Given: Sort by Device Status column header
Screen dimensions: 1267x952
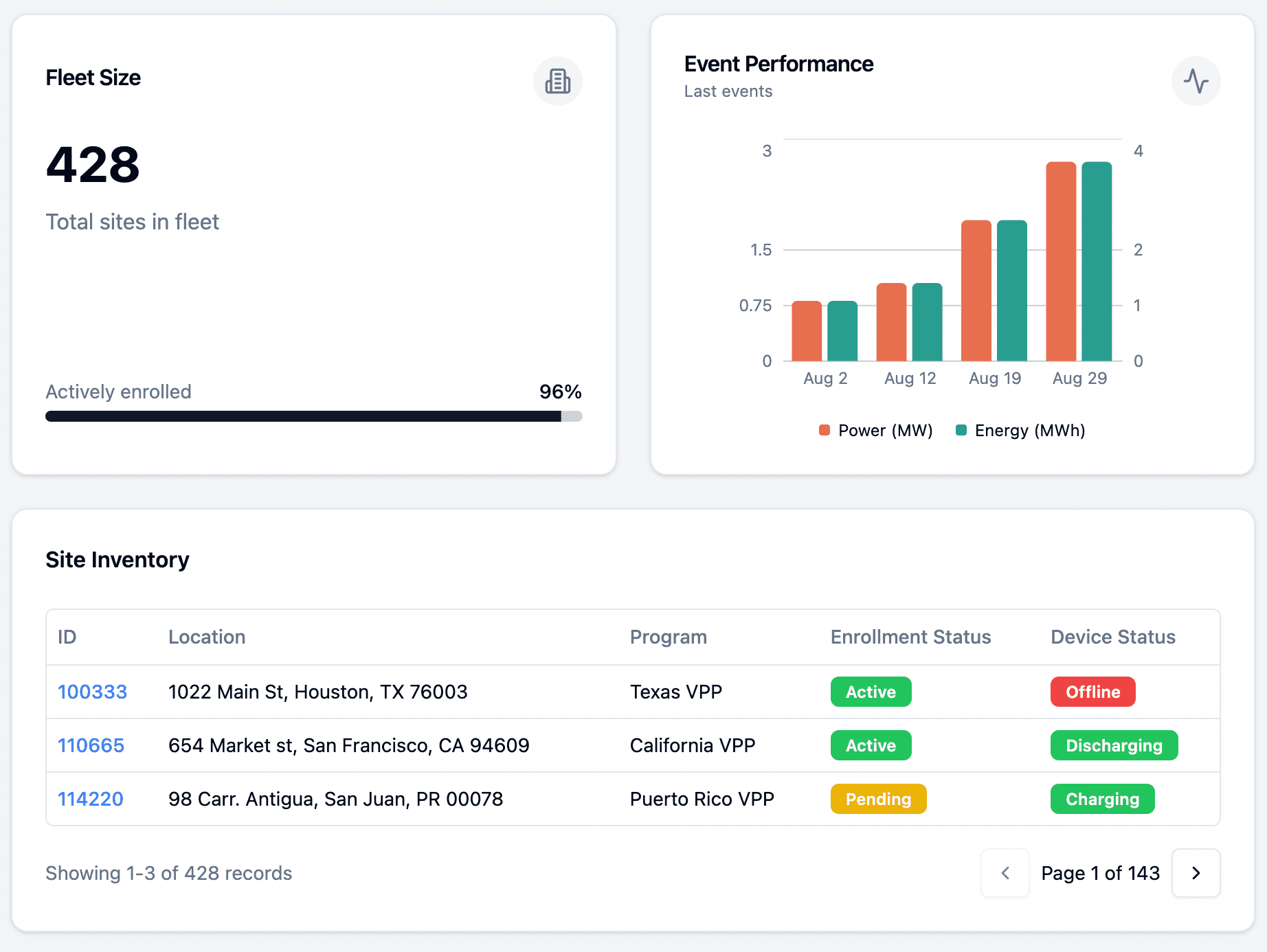Looking at the screenshot, I should (1112, 637).
